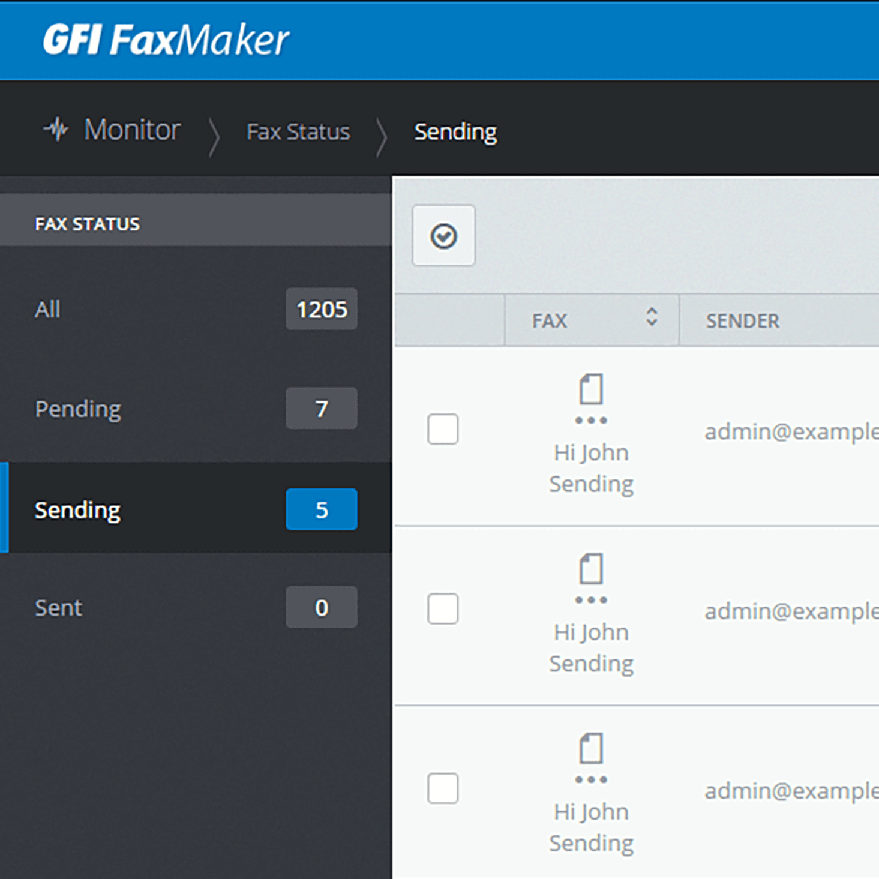Tick the checkbox for the third fax
This screenshot has width=879, height=879.
pyautogui.click(x=443, y=788)
